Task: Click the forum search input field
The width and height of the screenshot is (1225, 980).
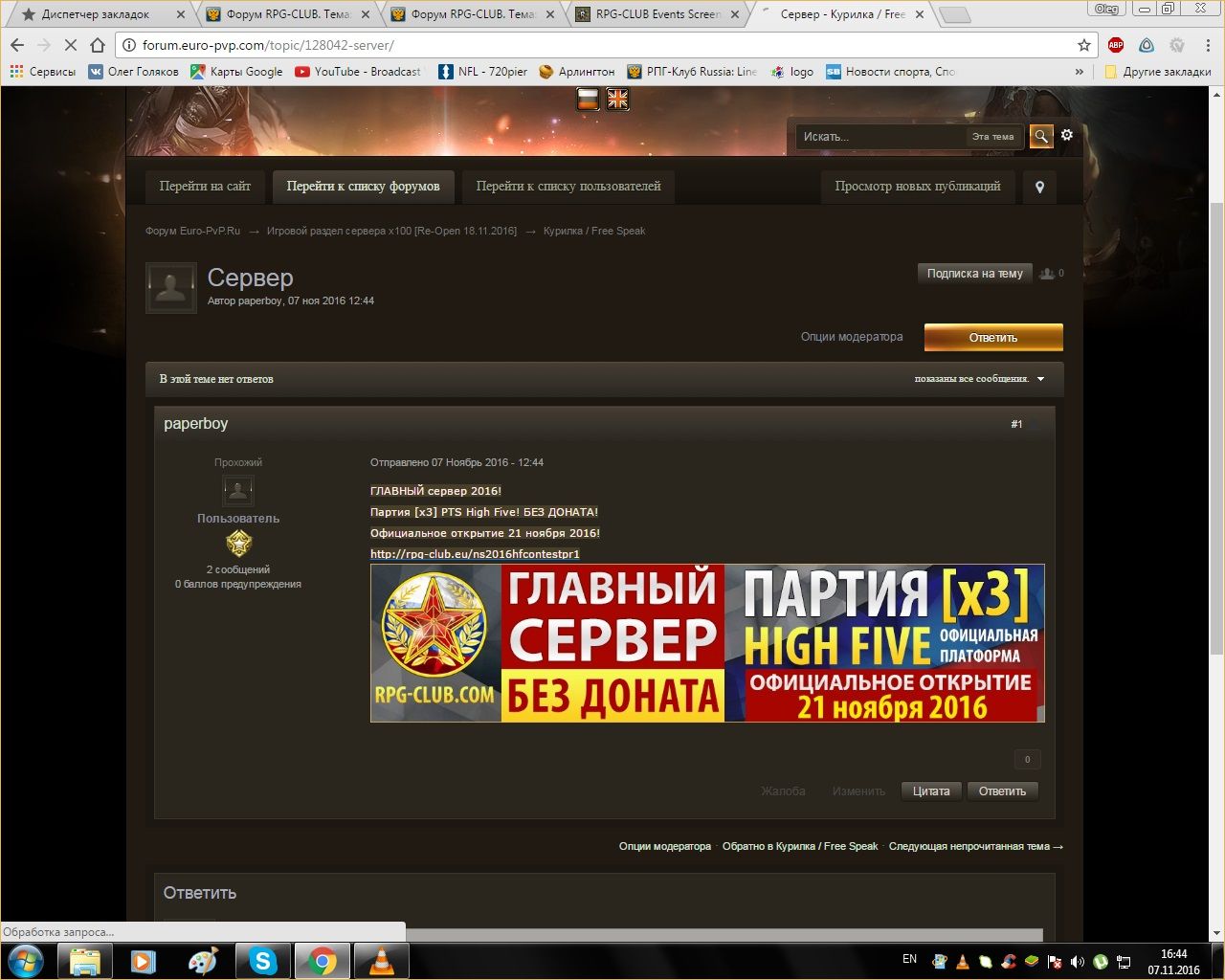Action: point(880,137)
